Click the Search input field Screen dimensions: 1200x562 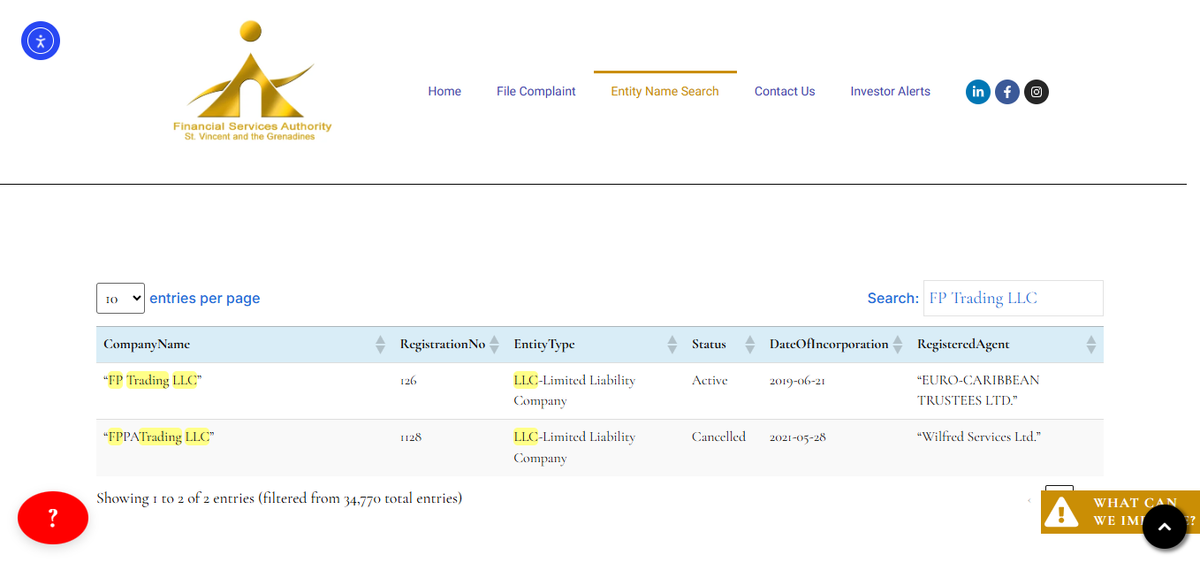coord(1013,298)
